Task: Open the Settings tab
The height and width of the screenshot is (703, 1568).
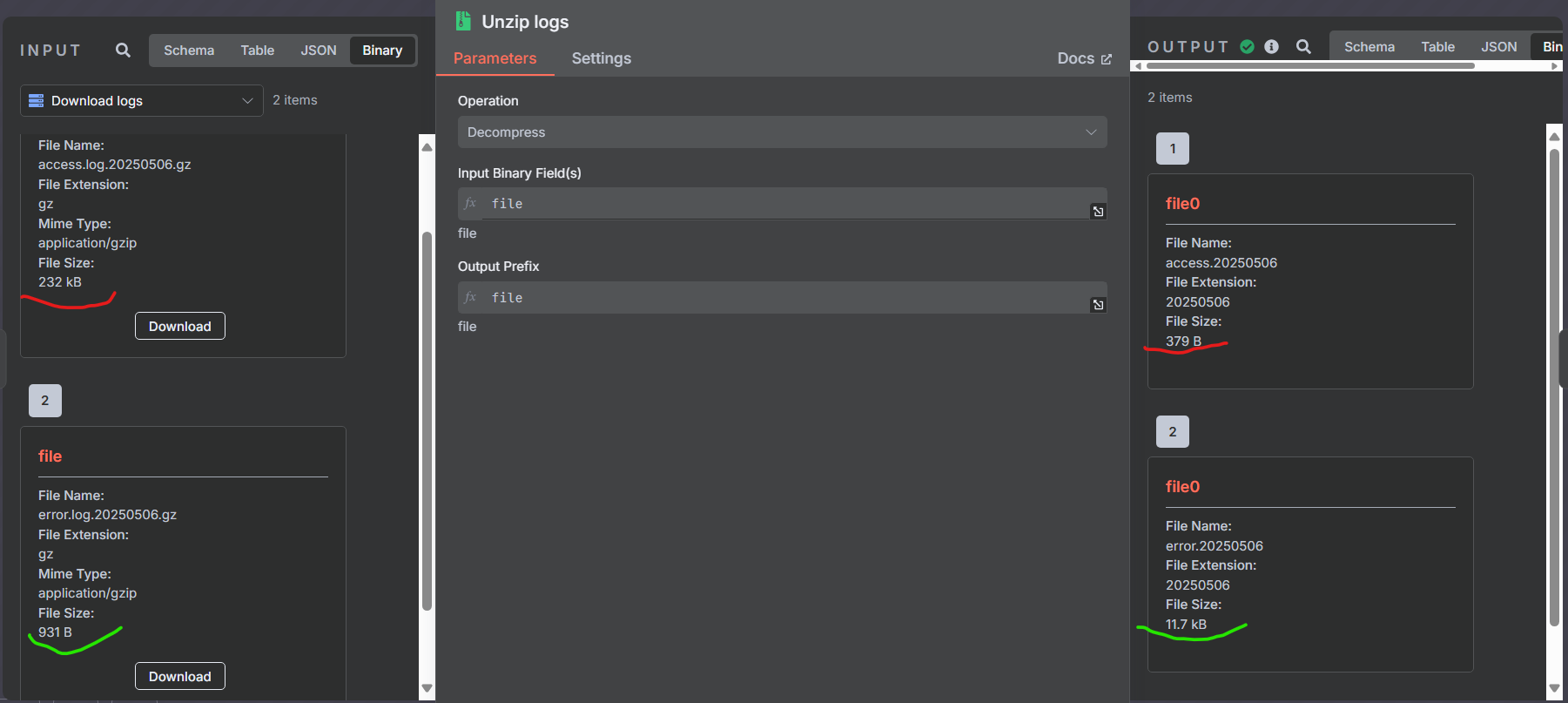Action: [601, 58]
